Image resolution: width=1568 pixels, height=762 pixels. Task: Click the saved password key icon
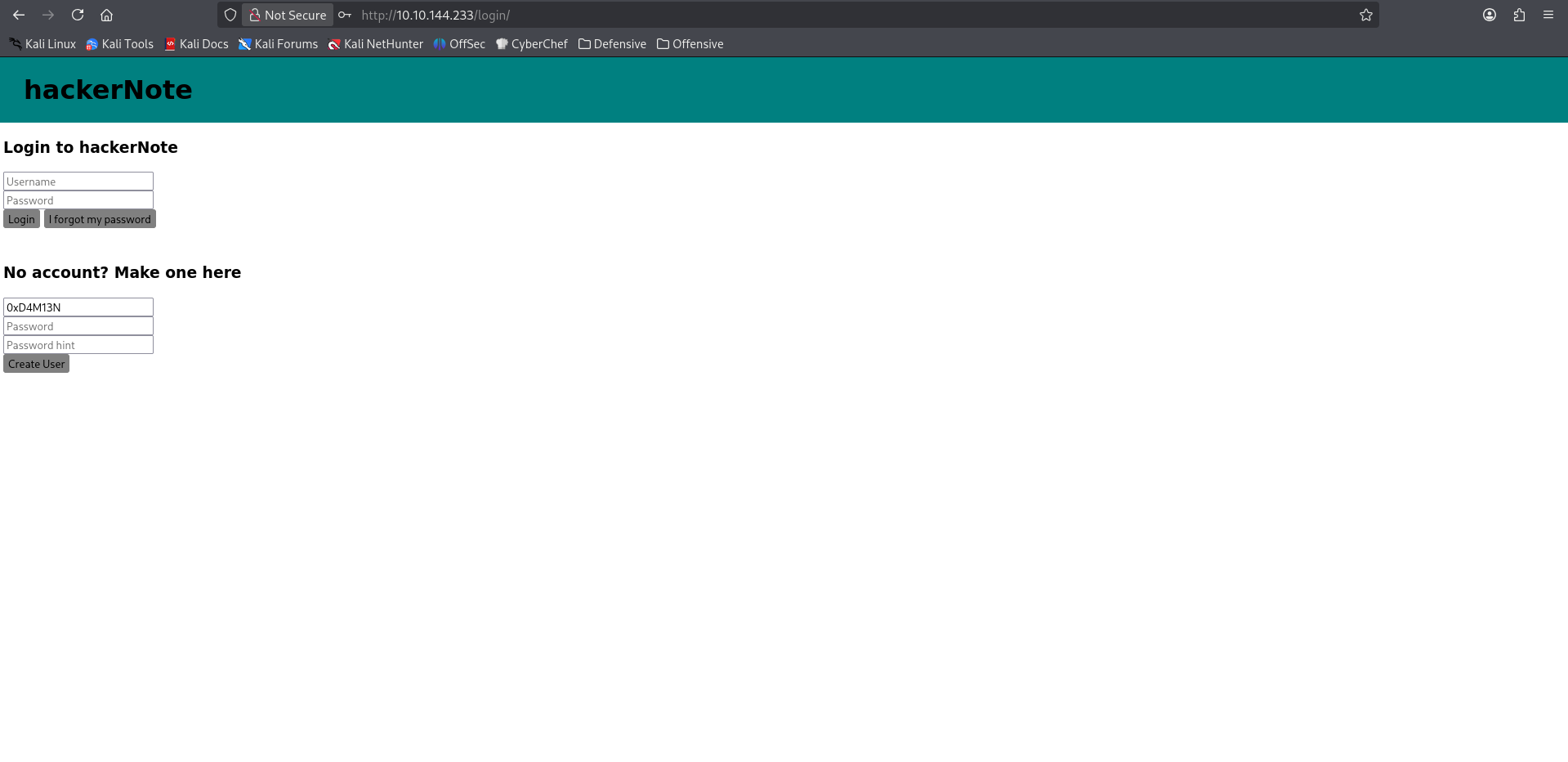pyautogui.click(x=345, y=15)
